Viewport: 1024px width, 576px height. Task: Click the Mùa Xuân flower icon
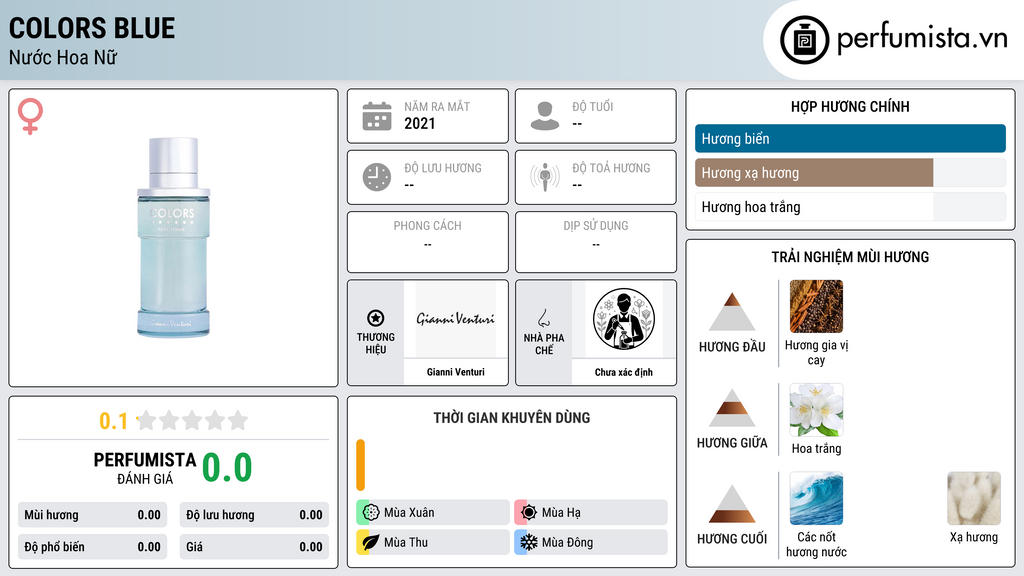tap(371, 512)
